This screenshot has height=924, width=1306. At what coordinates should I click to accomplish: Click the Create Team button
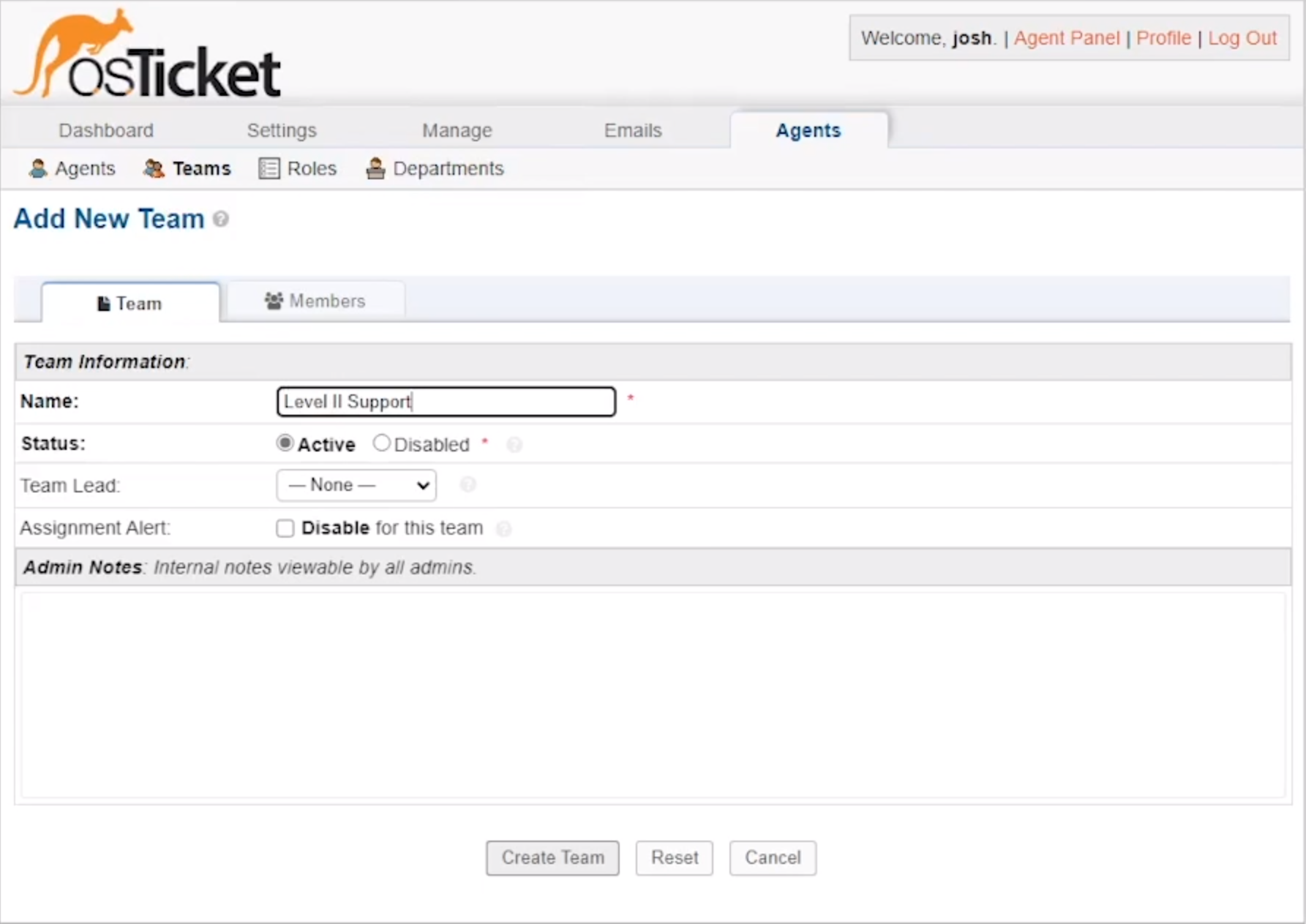tap(552, 857)
